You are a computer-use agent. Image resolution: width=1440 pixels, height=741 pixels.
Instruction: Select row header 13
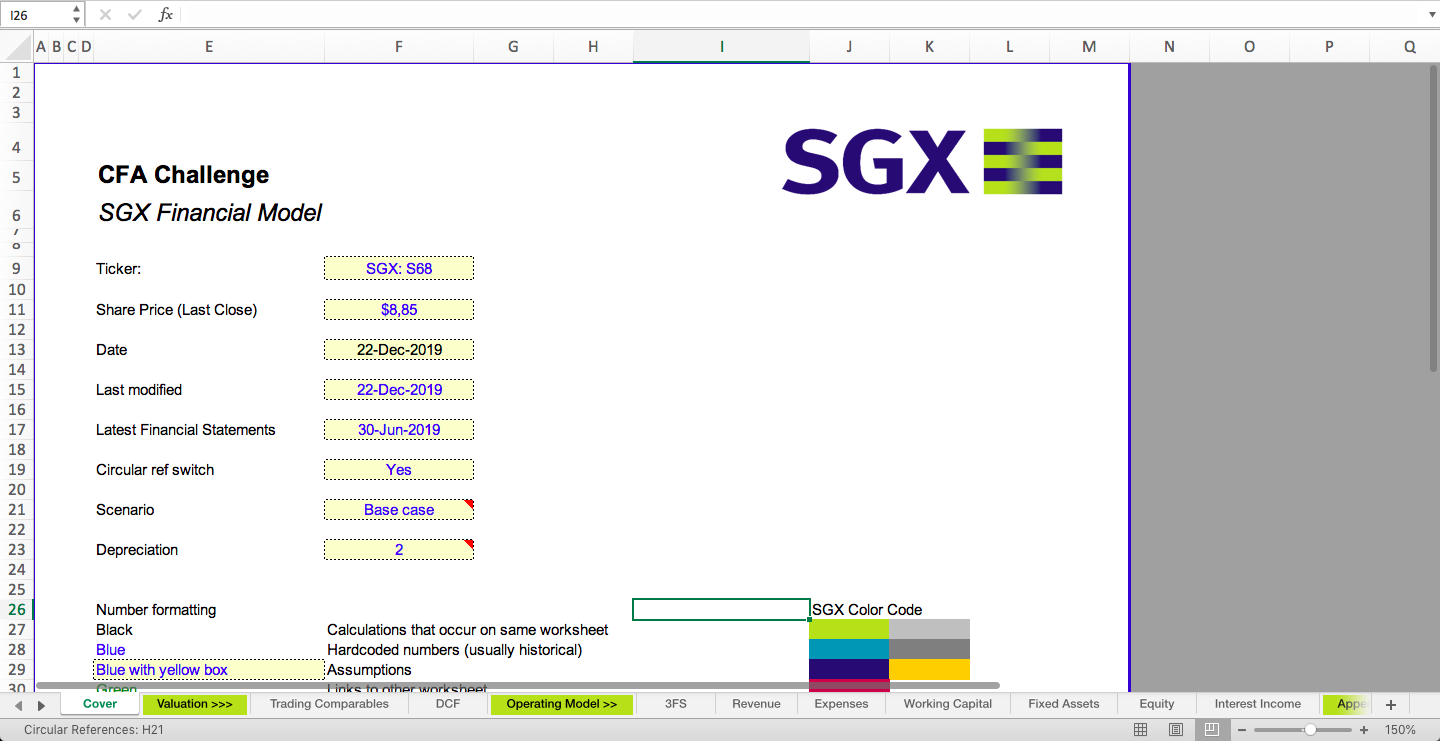tap(17, 350)
